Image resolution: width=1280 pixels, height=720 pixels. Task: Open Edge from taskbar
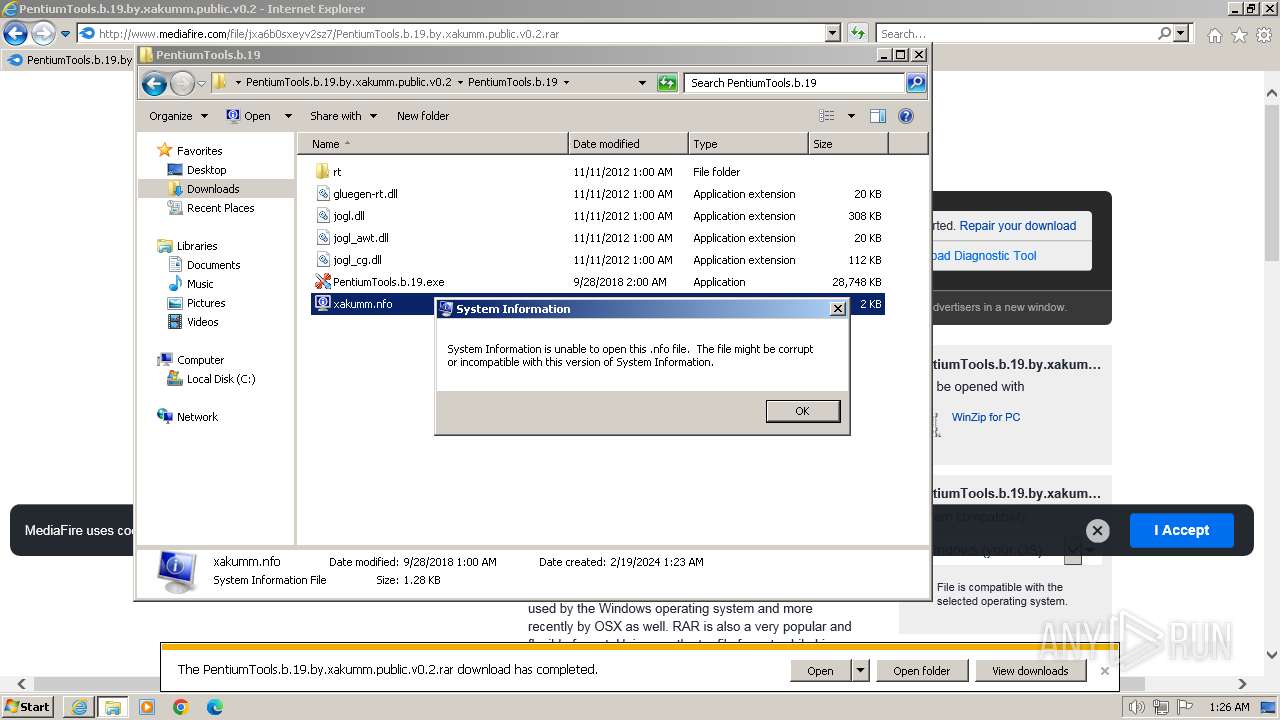(214, 707)
